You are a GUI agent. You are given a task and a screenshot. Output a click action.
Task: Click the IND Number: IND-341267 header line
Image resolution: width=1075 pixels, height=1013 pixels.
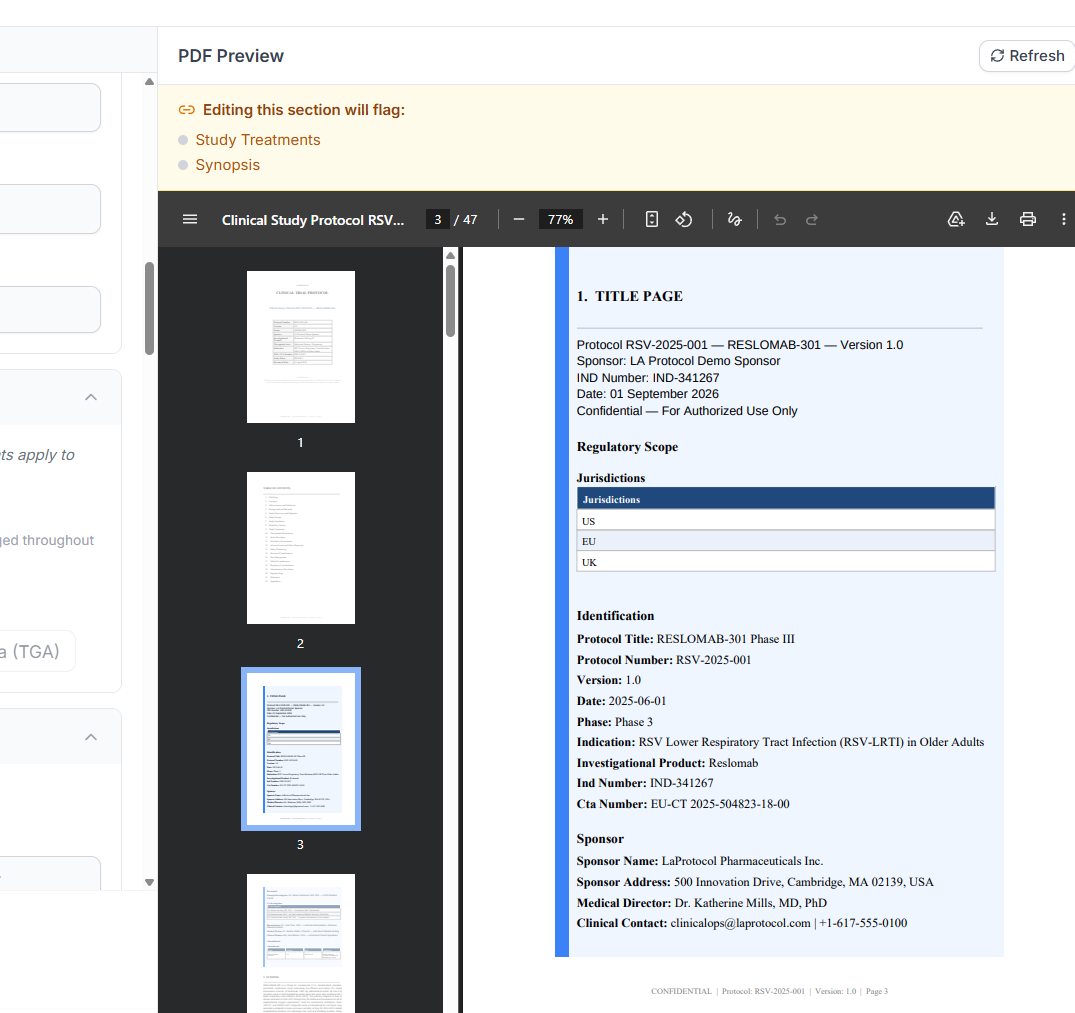click(648, 378)
